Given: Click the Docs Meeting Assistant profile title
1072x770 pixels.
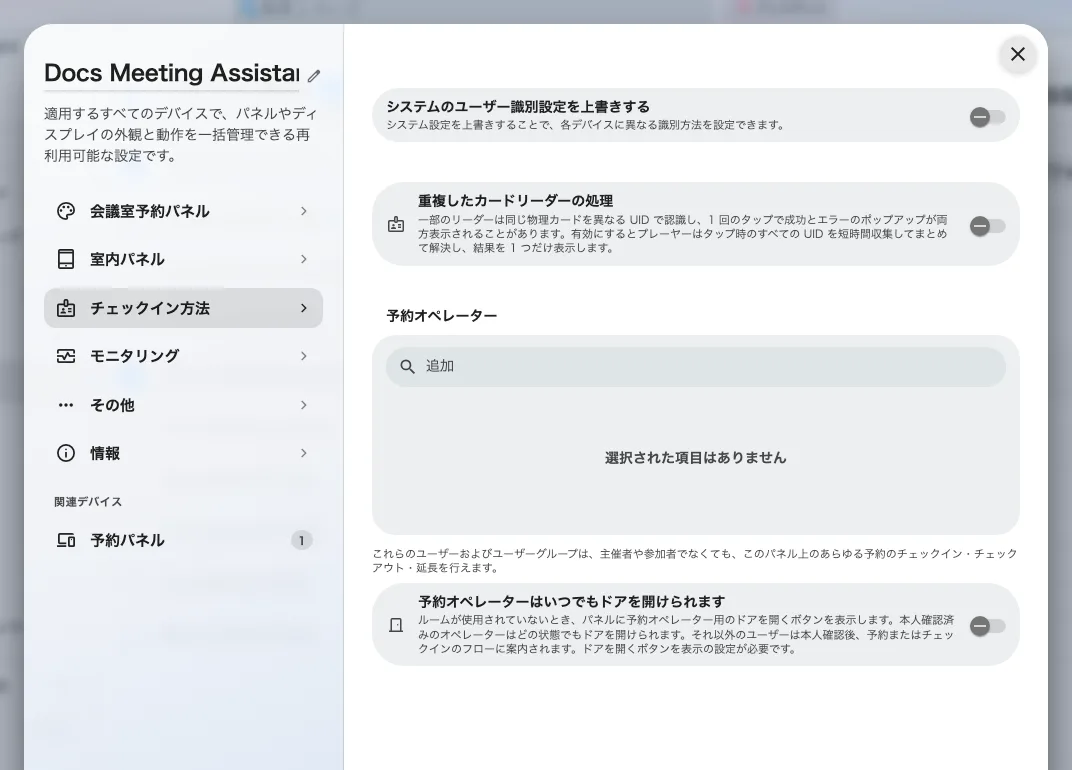Looking at the screenshot, I should 172,72.
